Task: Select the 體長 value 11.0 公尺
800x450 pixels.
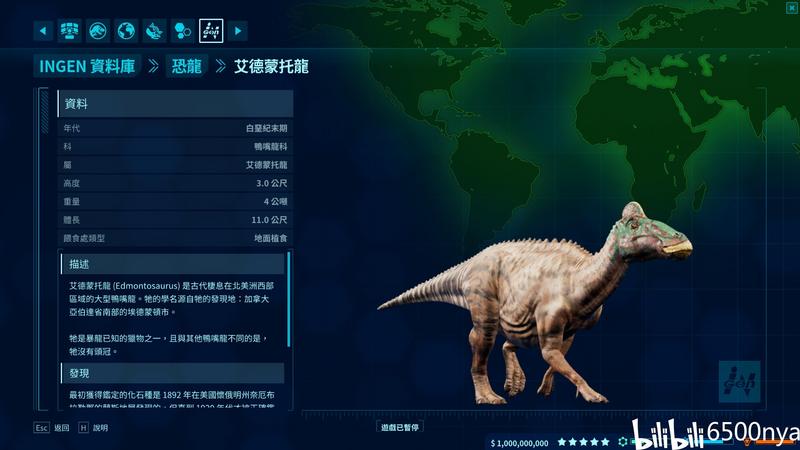Action: click(x=269, y=220)
